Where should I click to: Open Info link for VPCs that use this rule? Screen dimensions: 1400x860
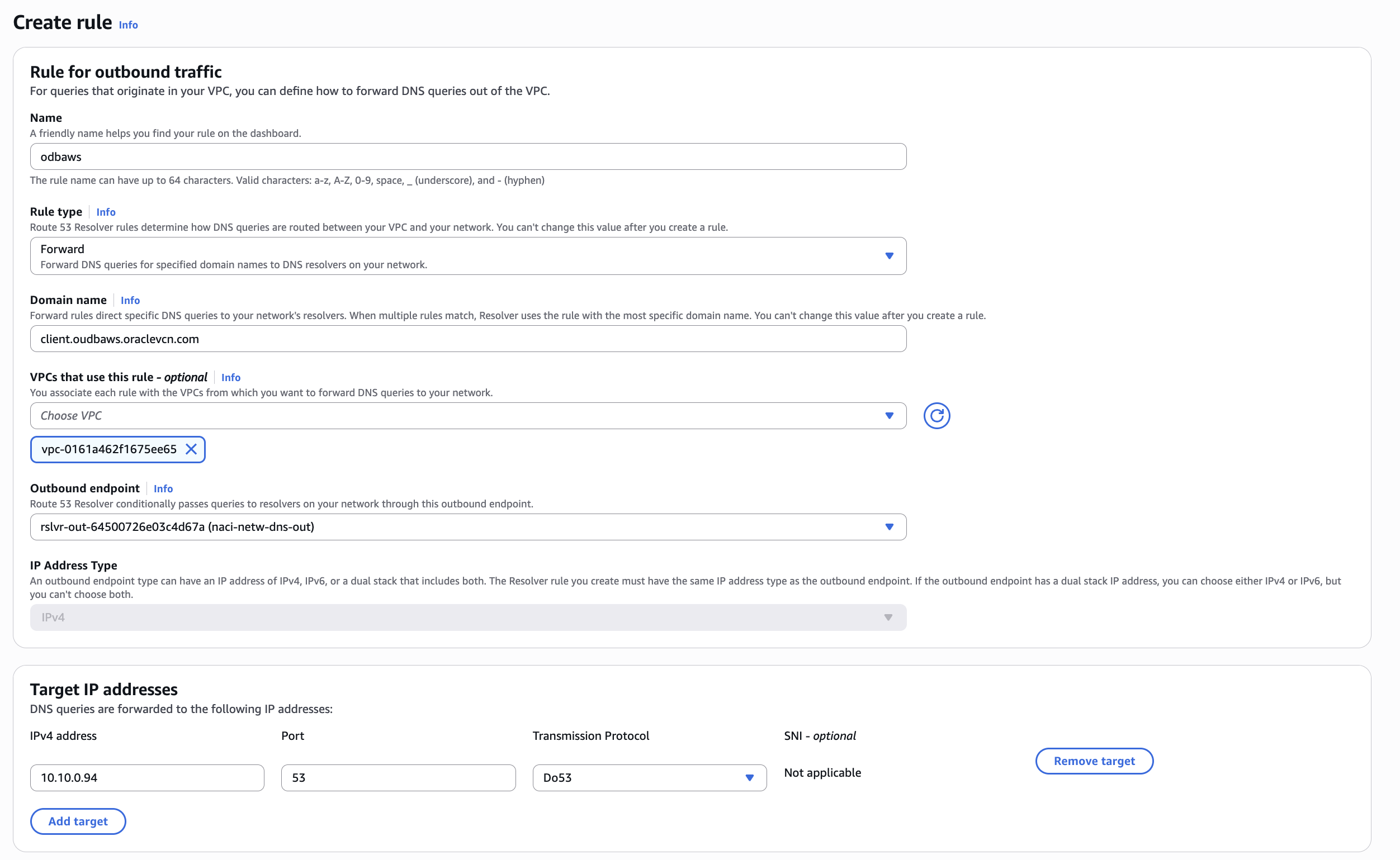[x=230, y=378]
